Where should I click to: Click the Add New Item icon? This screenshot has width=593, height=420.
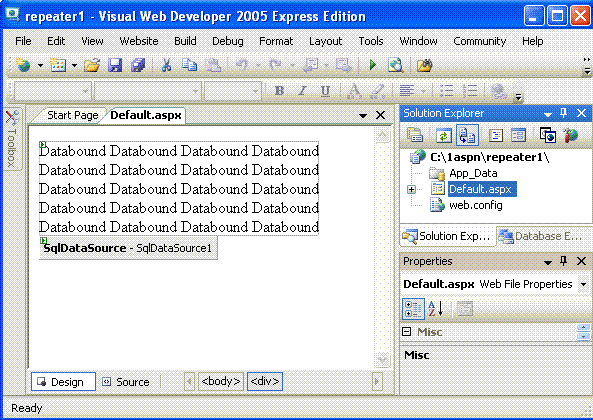(x=57, y=66)
